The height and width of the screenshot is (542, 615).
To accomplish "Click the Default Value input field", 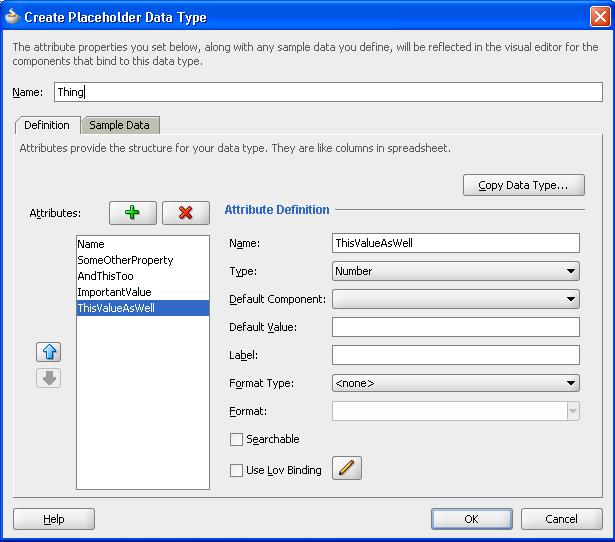I will click(455, 327).
